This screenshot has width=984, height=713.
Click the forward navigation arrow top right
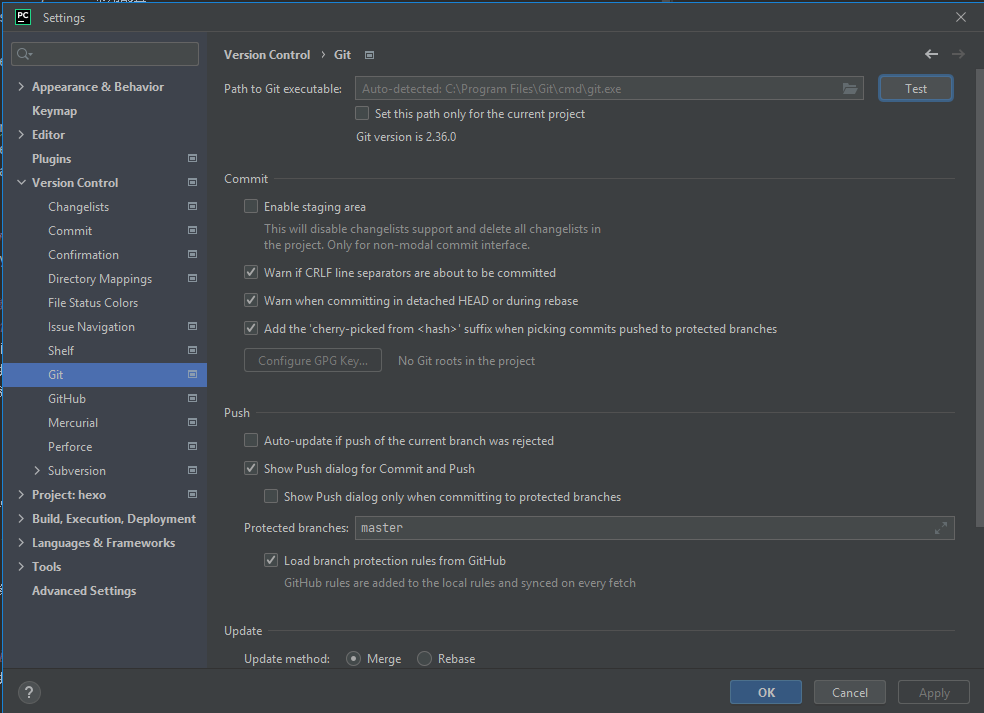point(958,54)
